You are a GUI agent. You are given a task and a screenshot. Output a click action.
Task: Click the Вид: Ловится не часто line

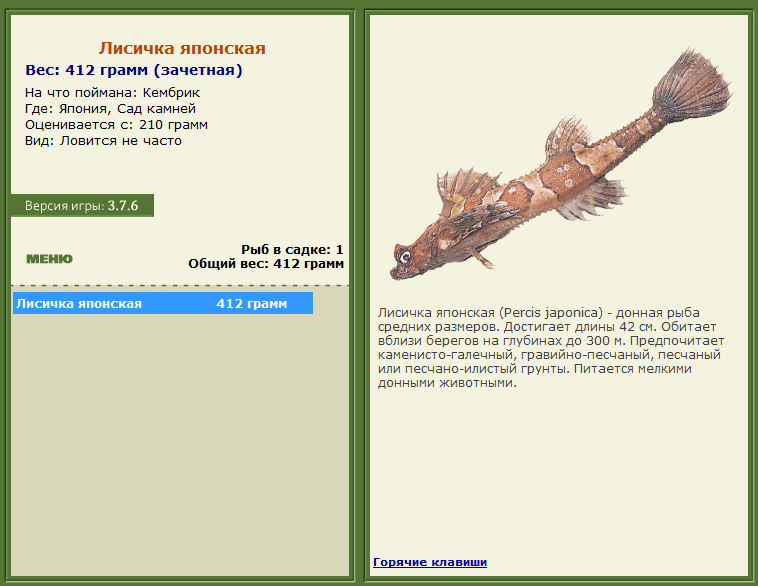pyautogui.click(x=103, y=141)
